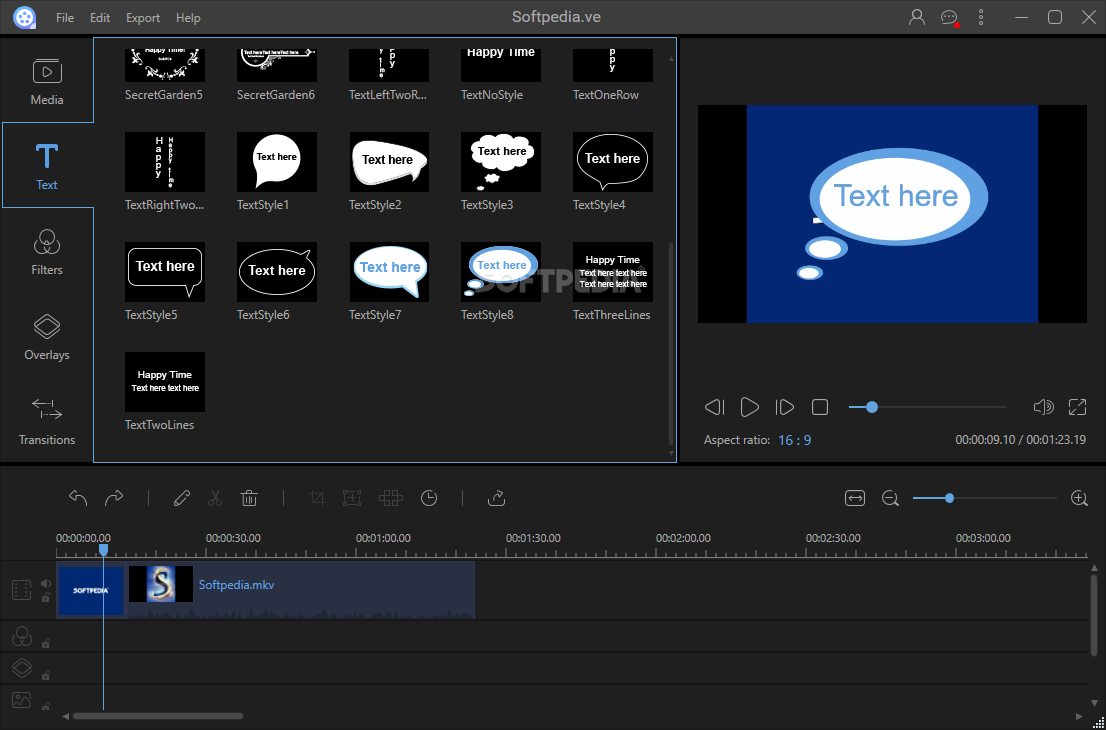Image resolution: width=1106 pixels, height=730 pixels.
Task: Click the export share icon in timeline toolbar
Action: [496, 498]
